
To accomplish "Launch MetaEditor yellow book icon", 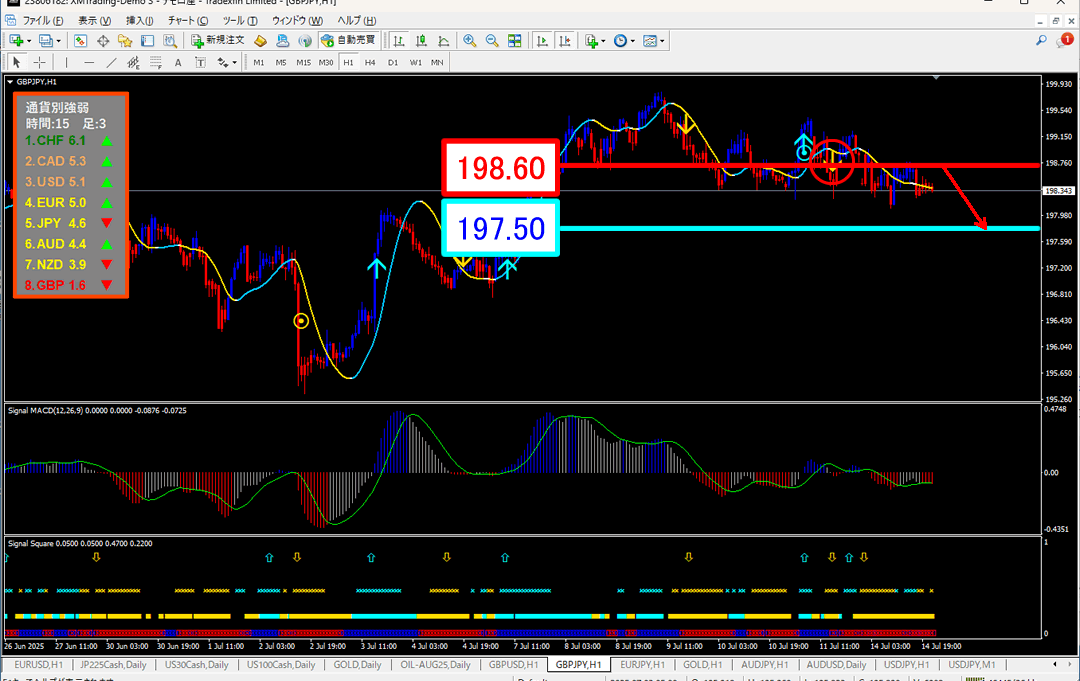I will (260, 41).
